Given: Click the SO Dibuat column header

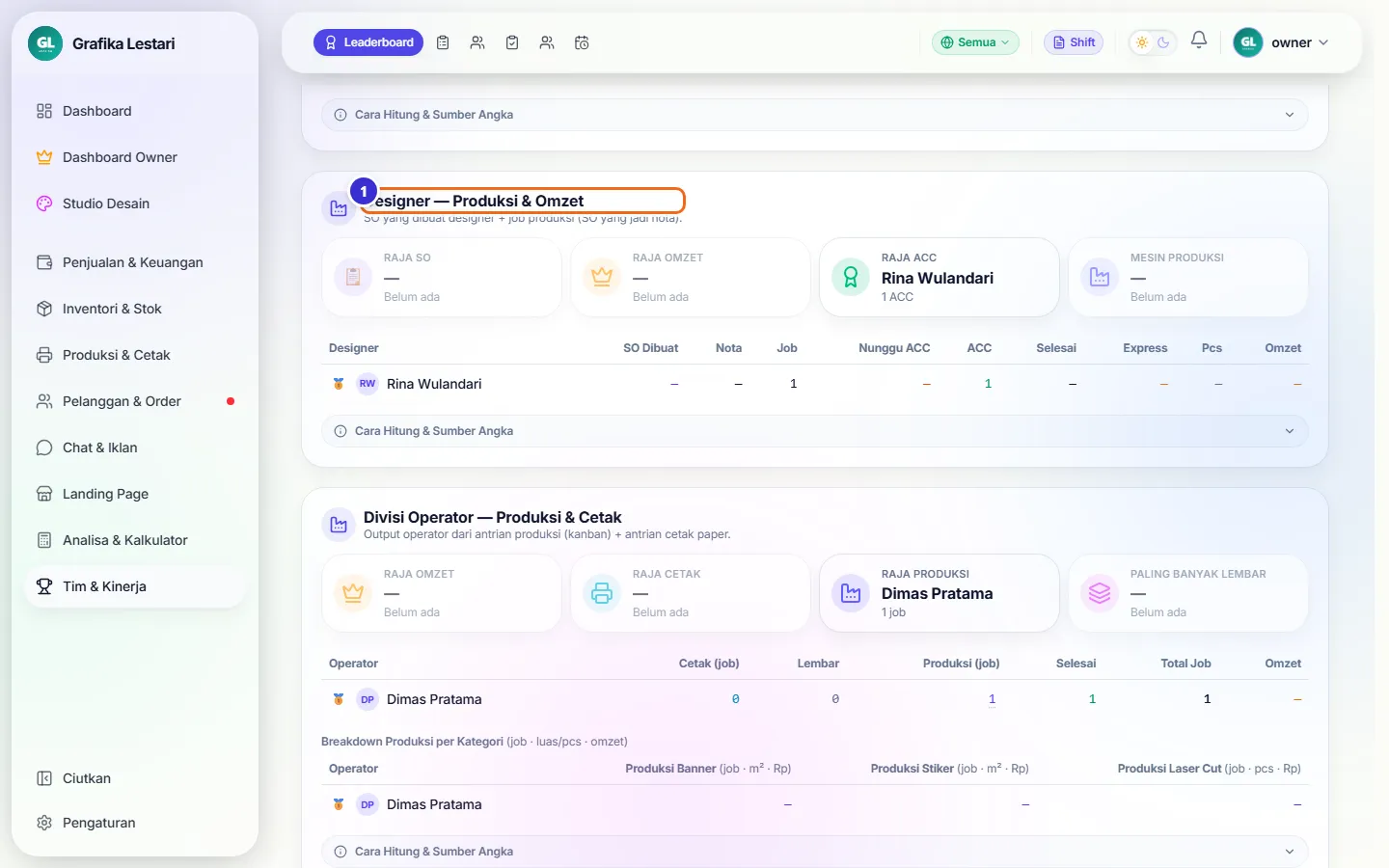Looking at the screenshot, I should tap(651, 348).
